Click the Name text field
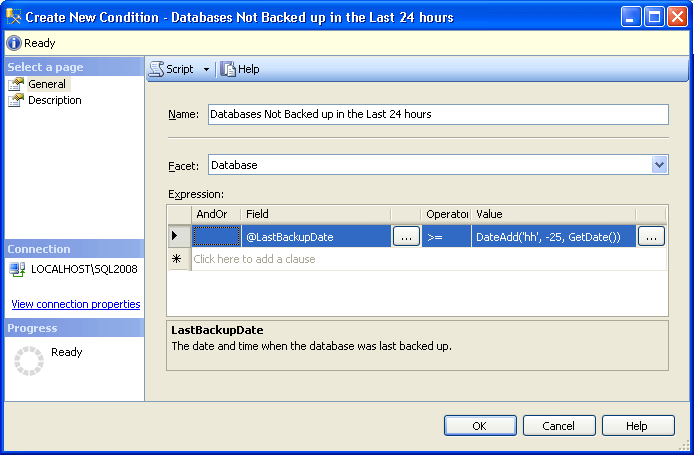The height and width of the screenshot is (455, 695). [438, 114]
